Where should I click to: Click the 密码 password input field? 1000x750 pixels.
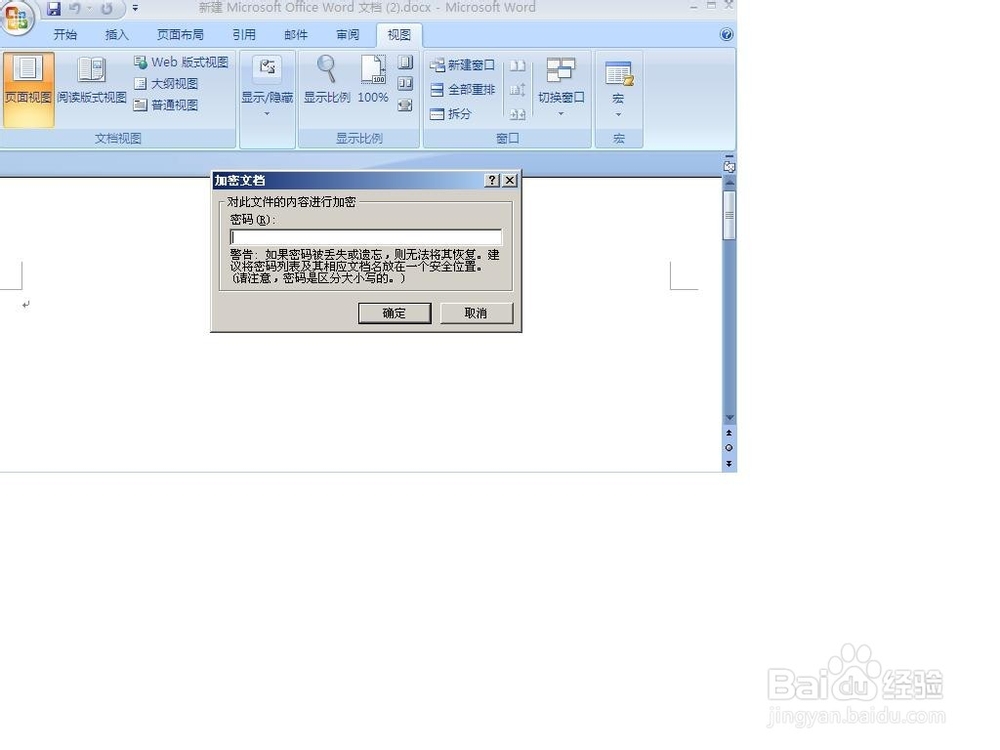click(x=365, y=237)
